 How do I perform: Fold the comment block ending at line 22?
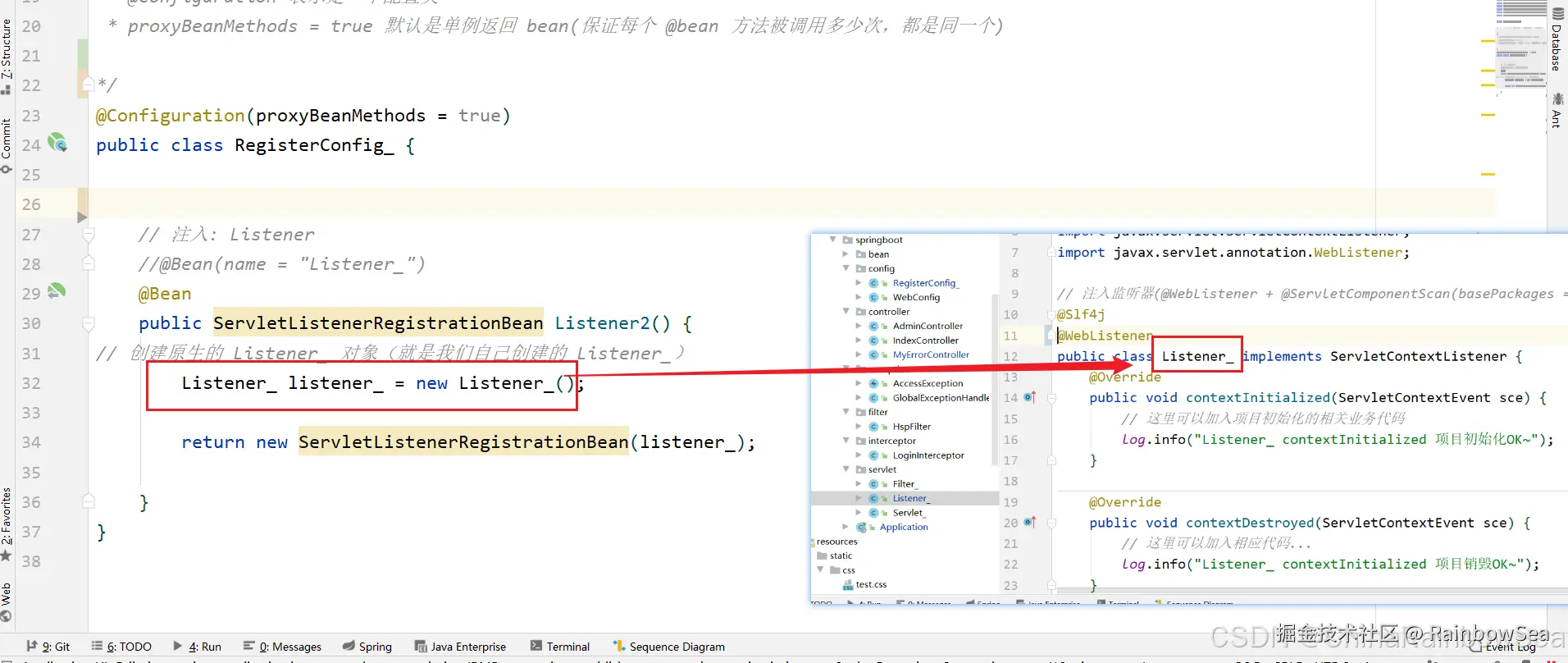[89, 84]
